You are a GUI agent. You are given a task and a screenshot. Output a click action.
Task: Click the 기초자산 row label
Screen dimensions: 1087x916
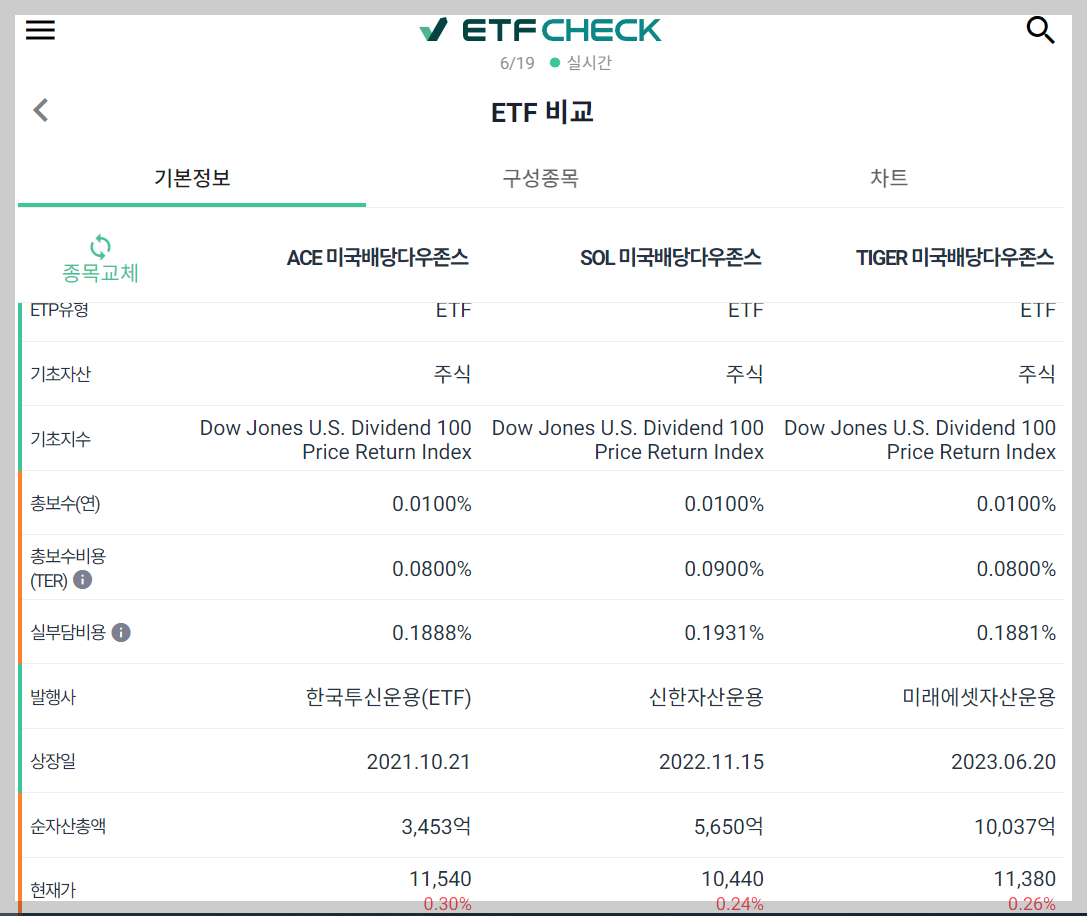click(x=60, y=374)
